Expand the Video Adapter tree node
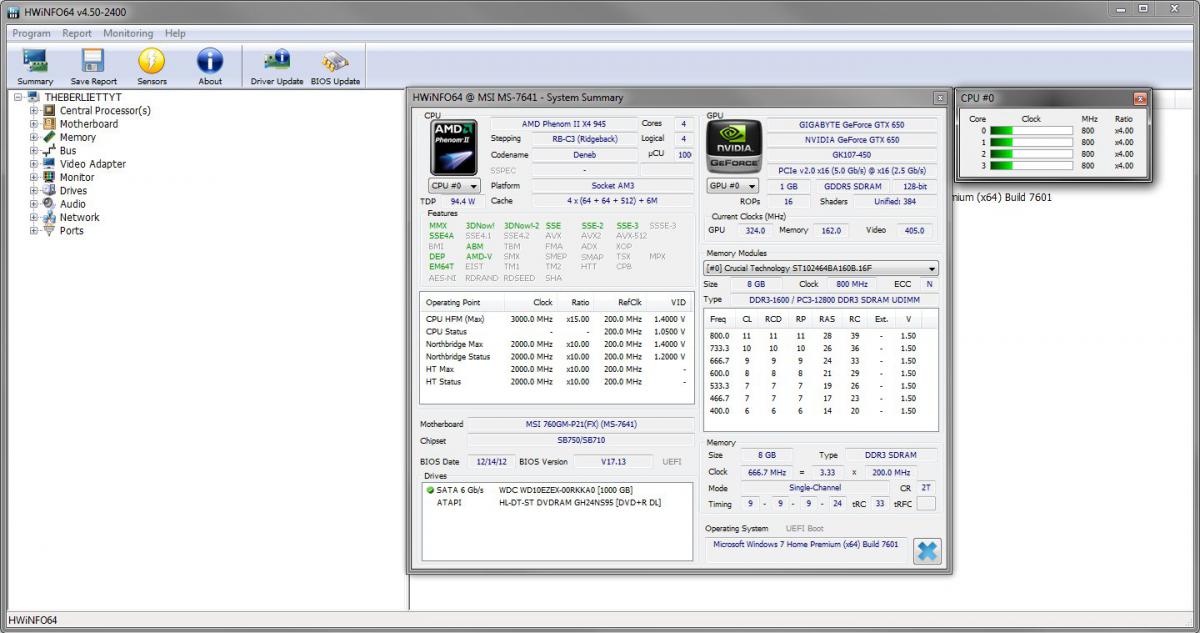Viewport: 1200px width, 633px height. (x=34, y=164)
